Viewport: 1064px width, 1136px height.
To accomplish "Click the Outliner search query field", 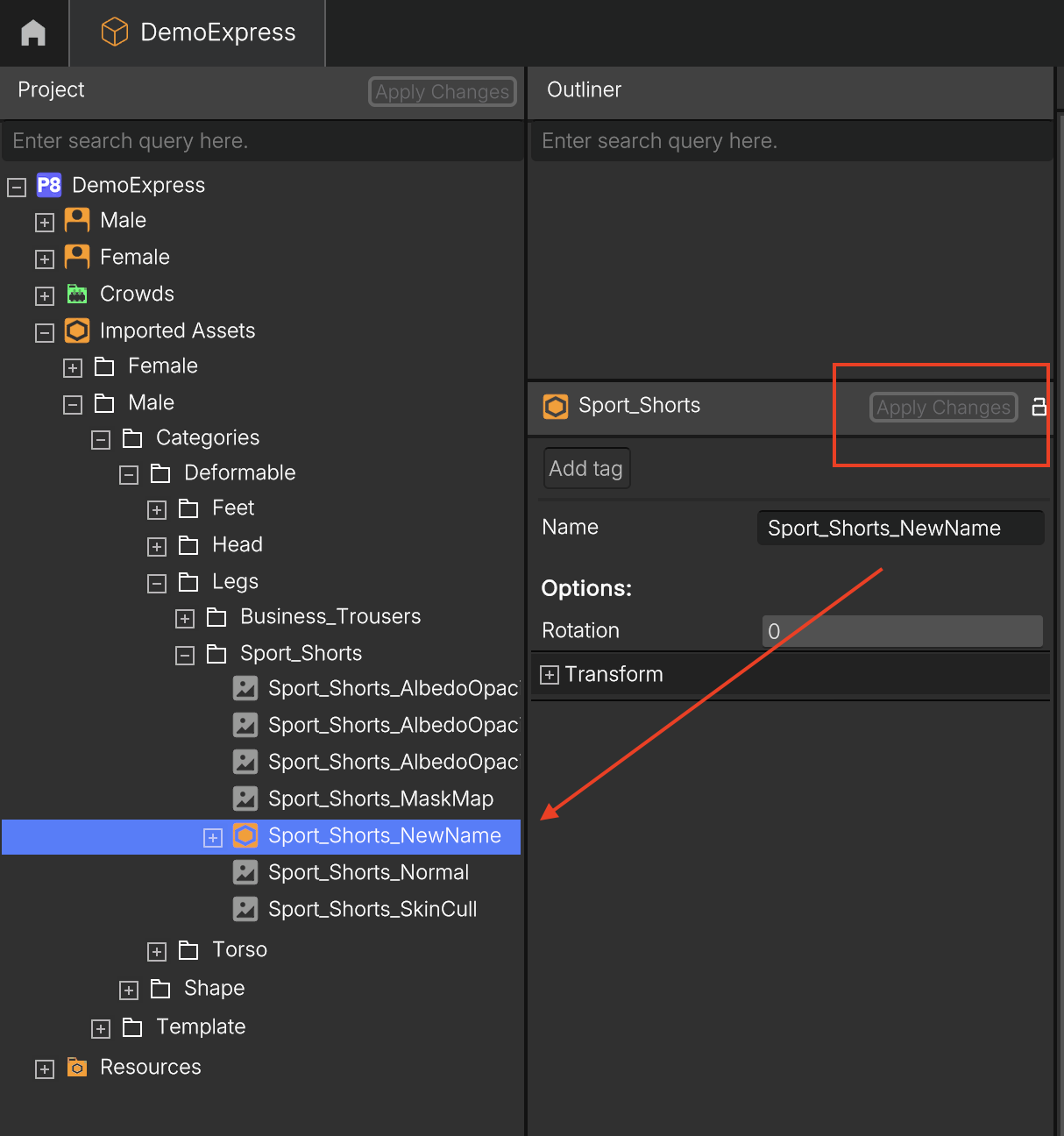I will (x=791, y=141).
